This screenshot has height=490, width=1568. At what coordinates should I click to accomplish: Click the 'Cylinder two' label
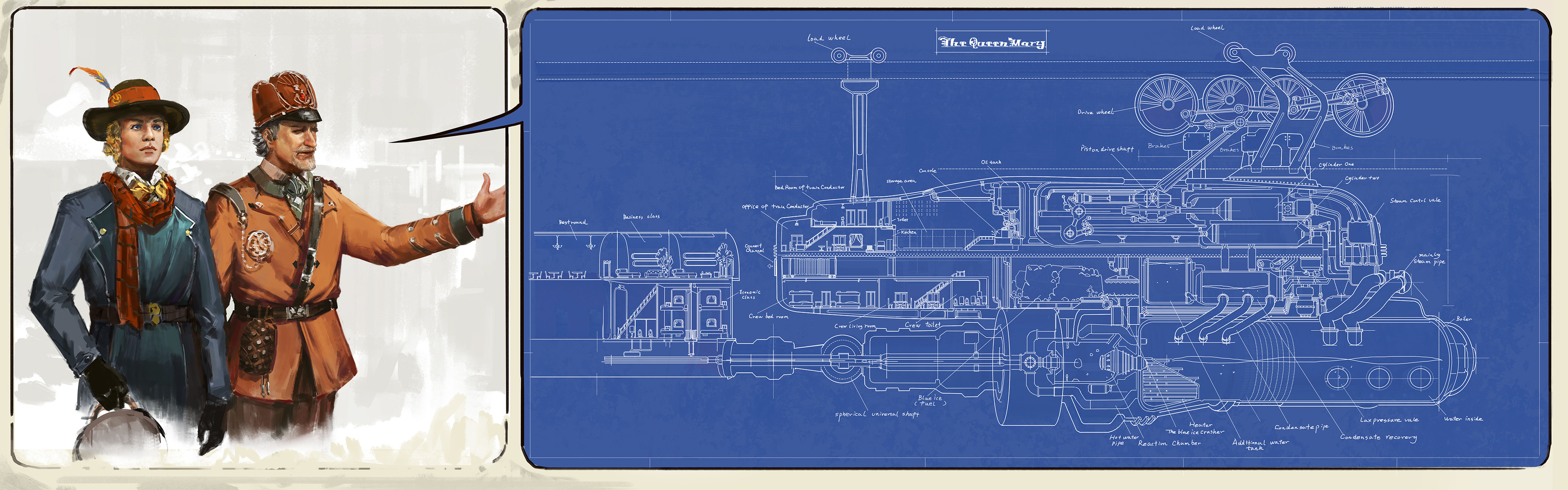pyautogui.click(x=1362, y=178)
